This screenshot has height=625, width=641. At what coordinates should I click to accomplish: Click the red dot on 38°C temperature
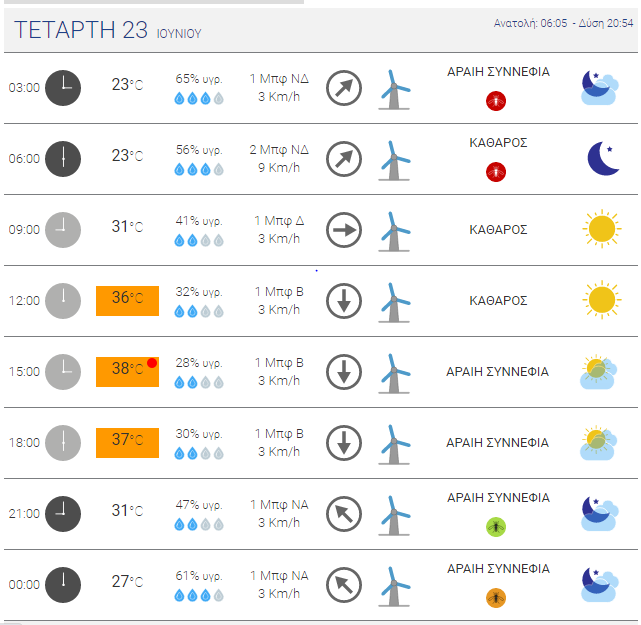coord(152,363)
